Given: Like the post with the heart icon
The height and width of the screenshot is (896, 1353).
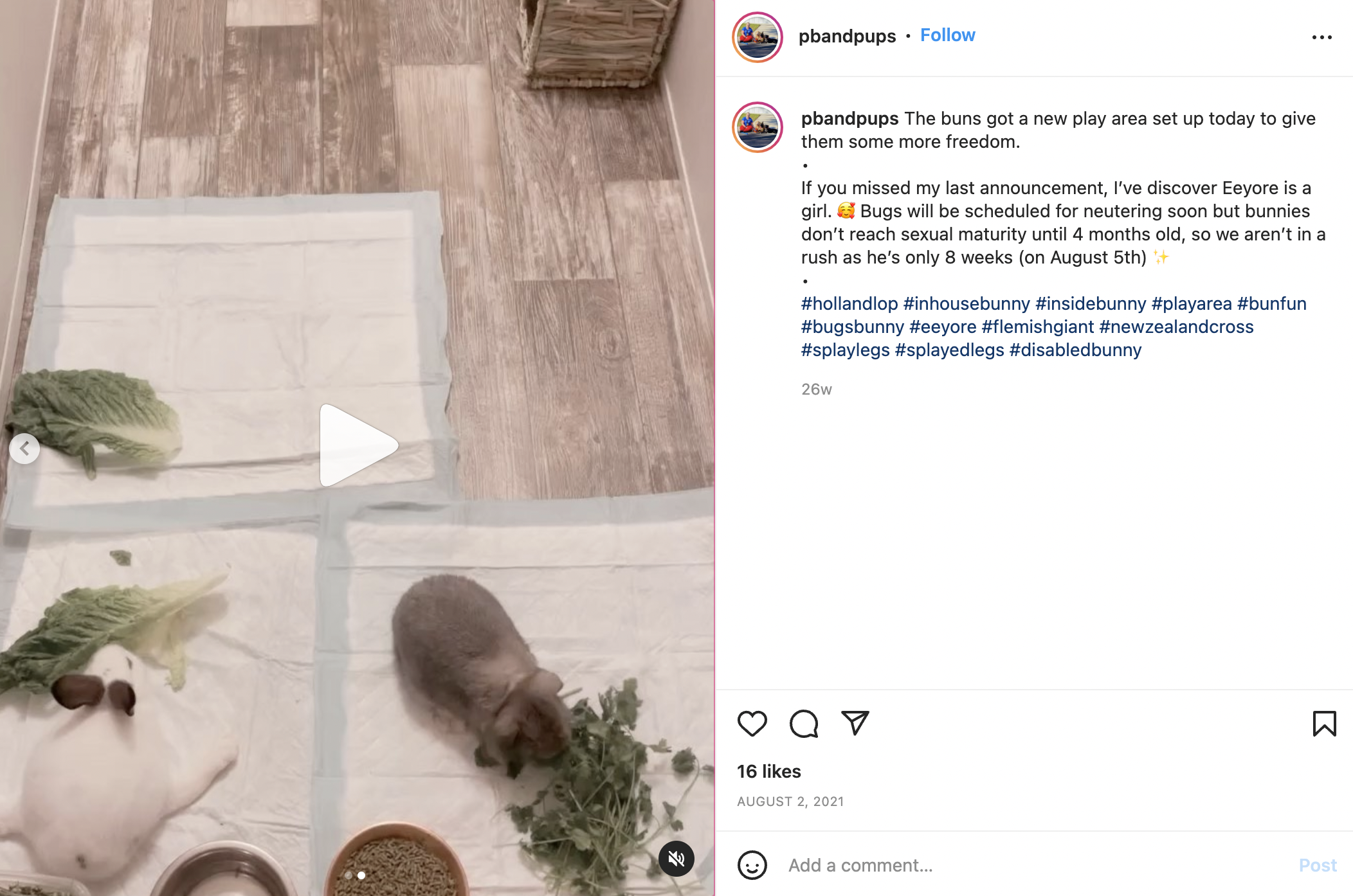Looking at the screenshot, I should coord(752,724).
